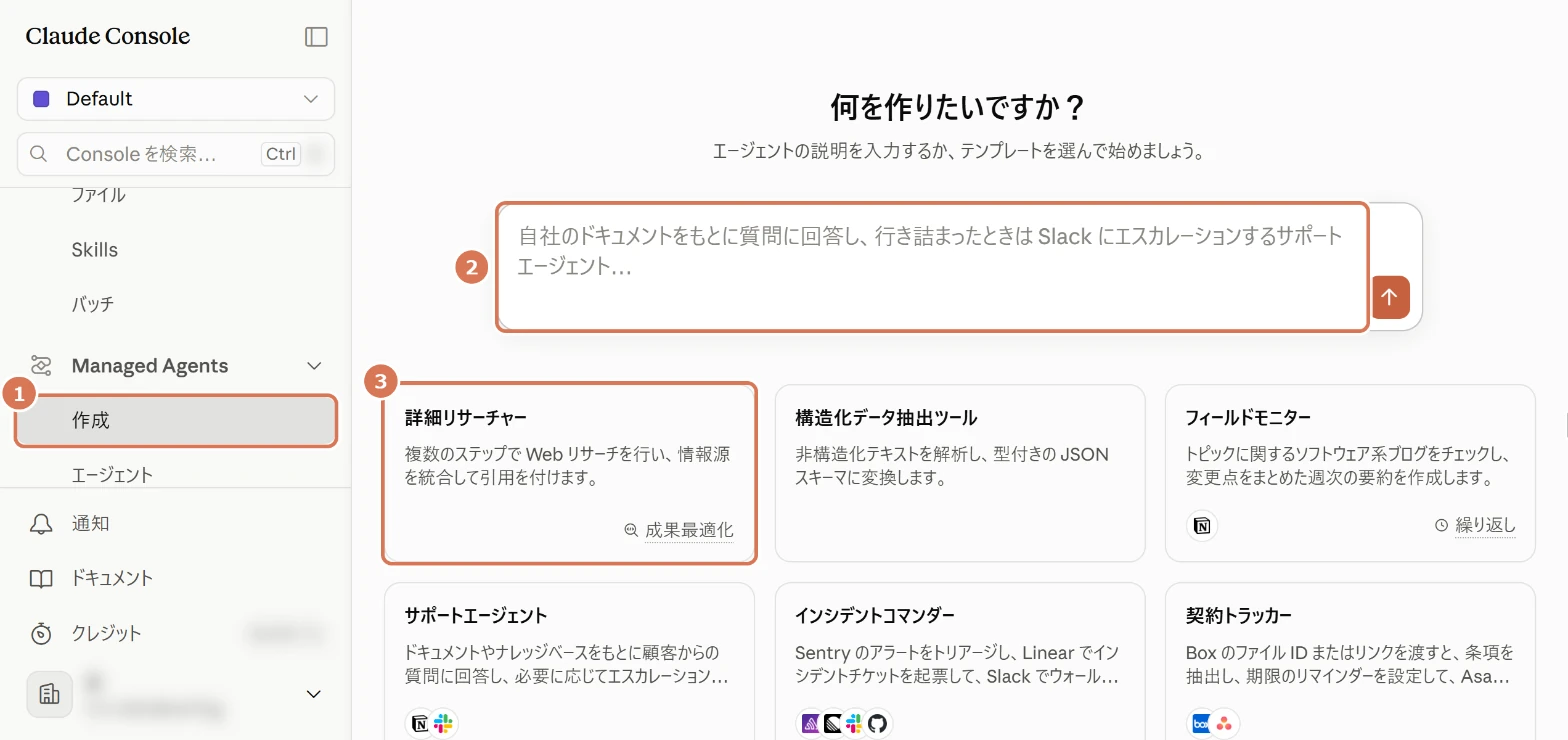
Task: Click the credits timer icon
Action: click(41, 633)
